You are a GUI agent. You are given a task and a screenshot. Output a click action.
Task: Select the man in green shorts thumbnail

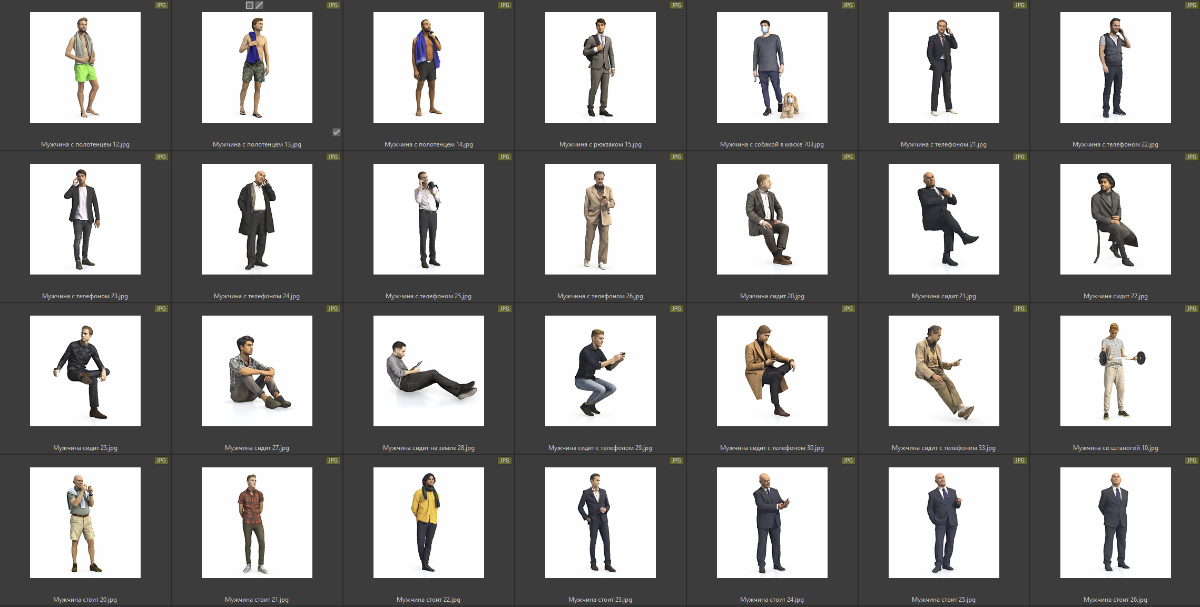pos(86,68)
